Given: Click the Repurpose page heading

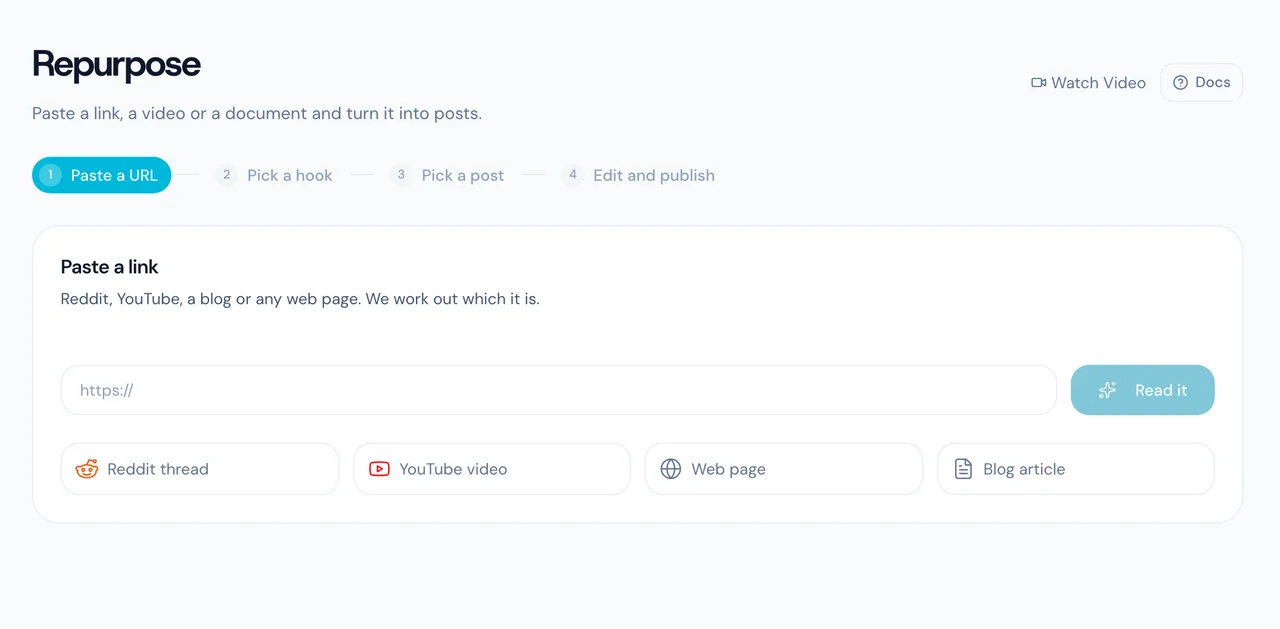Looking at the screenshot, I should 116,65.
